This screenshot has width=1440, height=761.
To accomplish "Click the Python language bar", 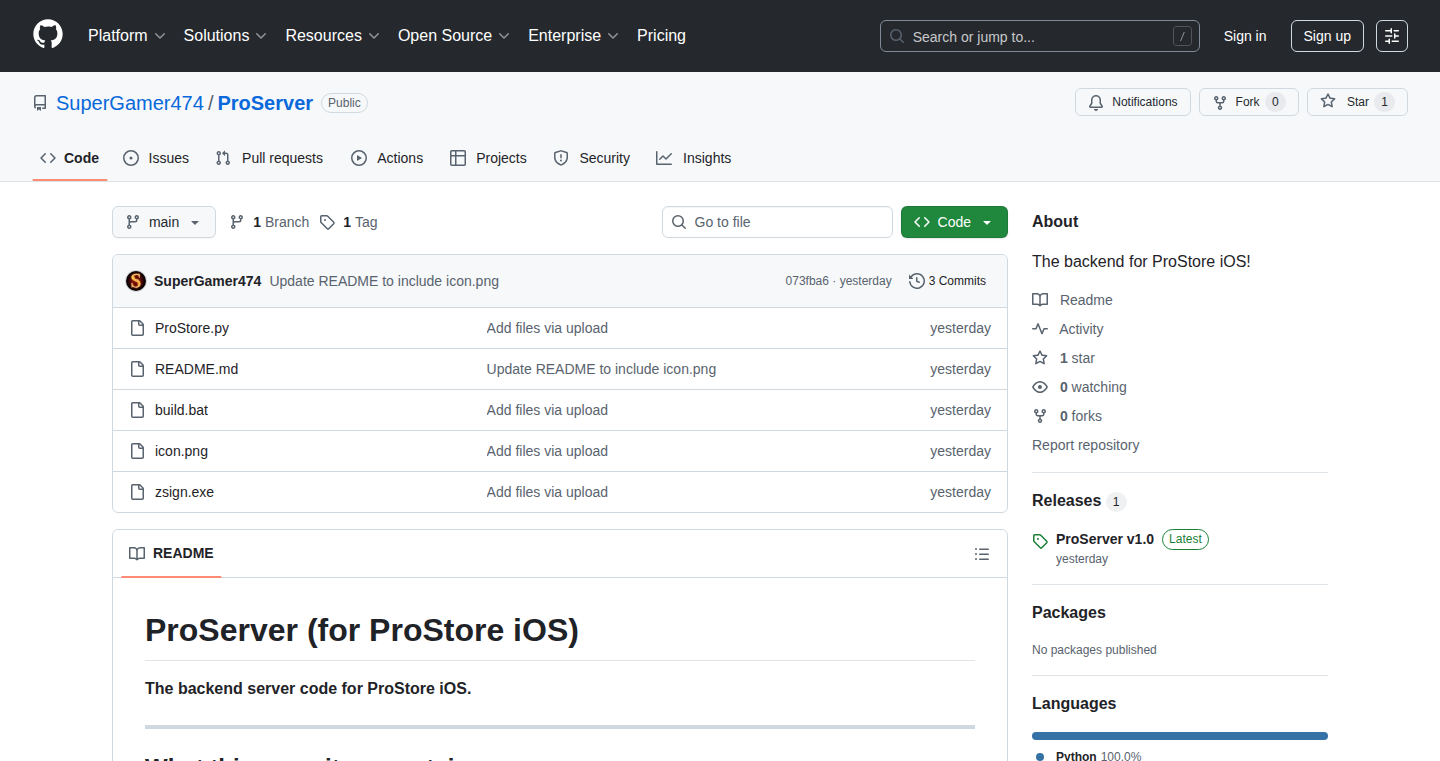I will pos(1180,736).
